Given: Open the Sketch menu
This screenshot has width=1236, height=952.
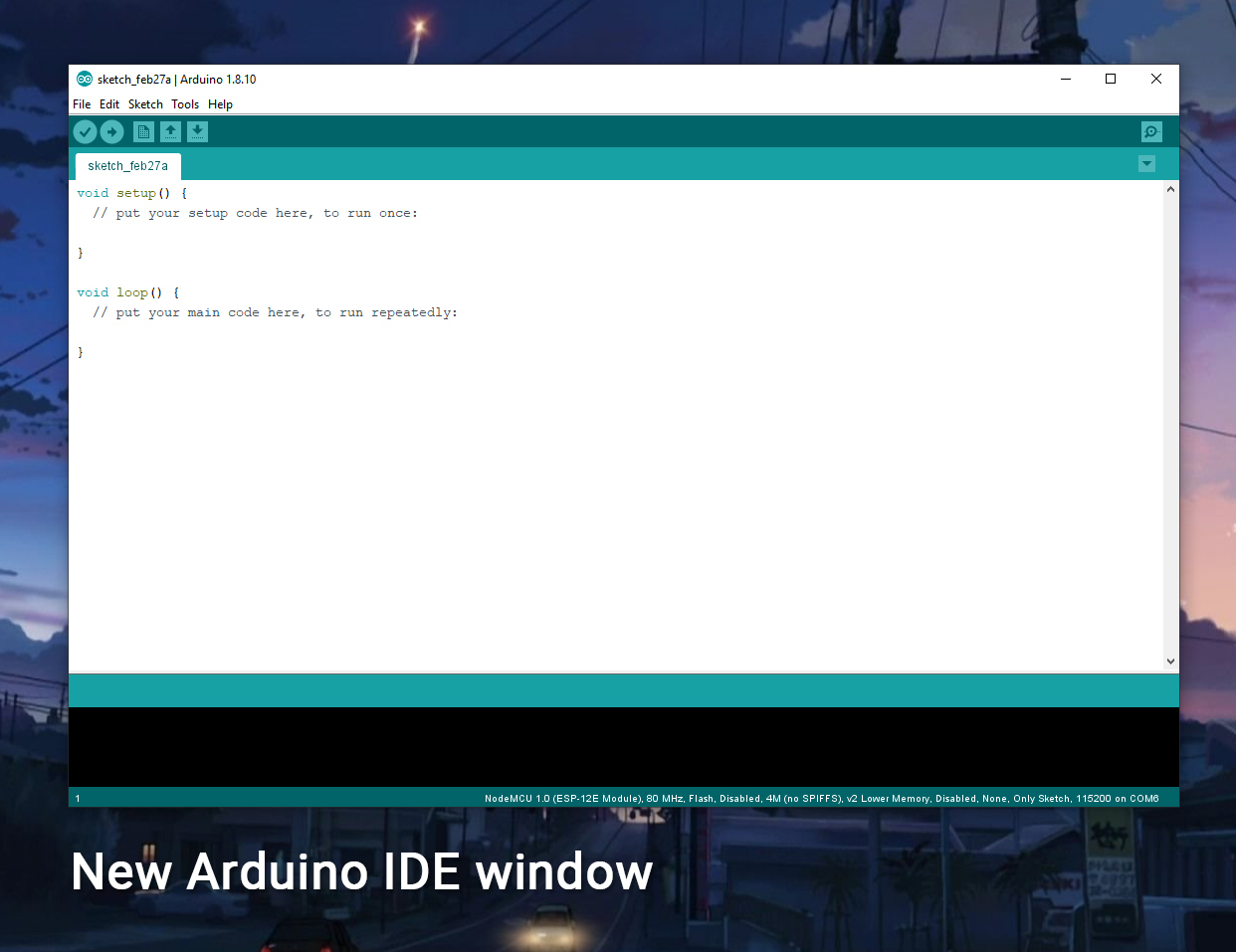Looking at the screenshot, I should [145, 104].
